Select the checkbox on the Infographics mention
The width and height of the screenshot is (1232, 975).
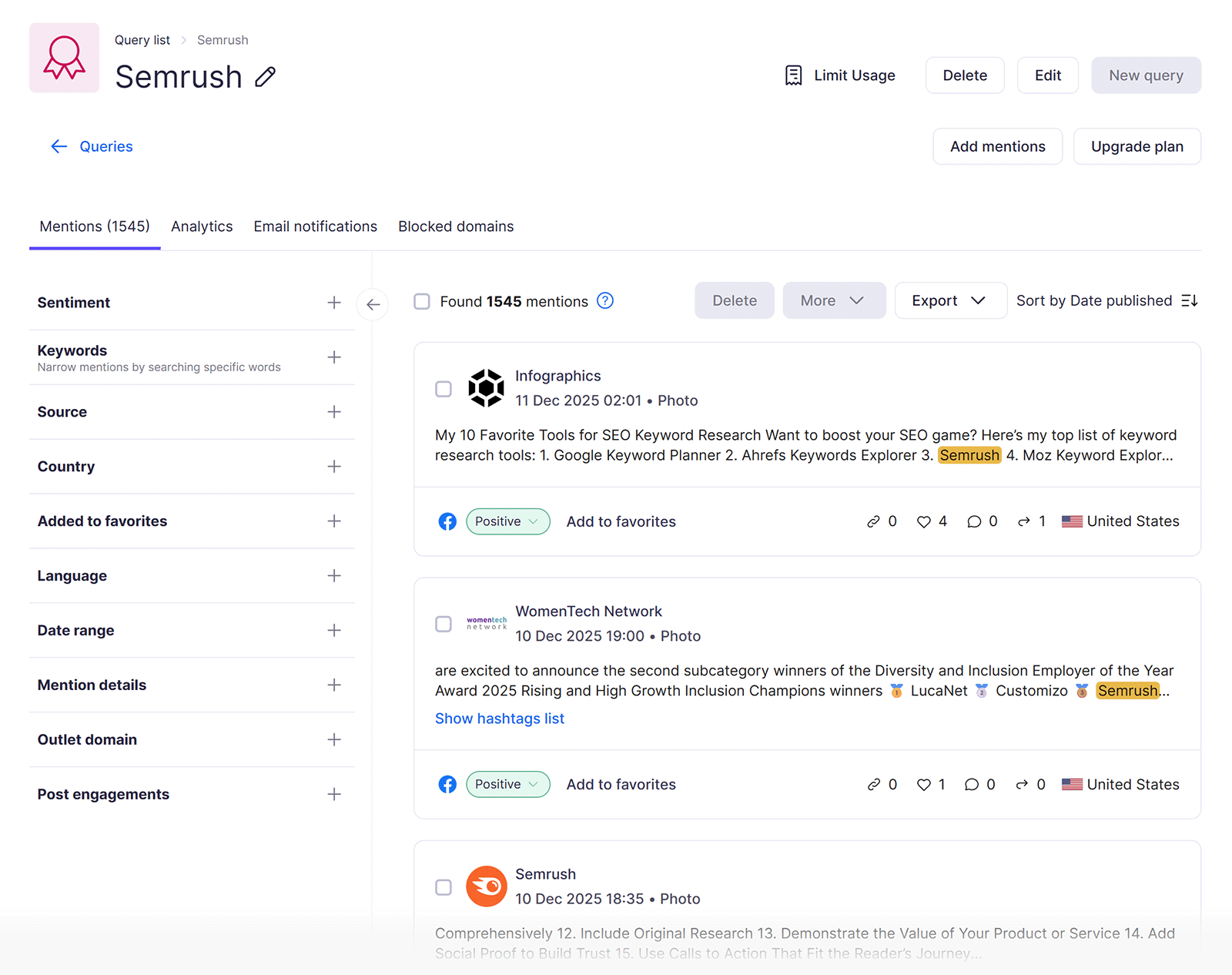[x=444, y=389]
